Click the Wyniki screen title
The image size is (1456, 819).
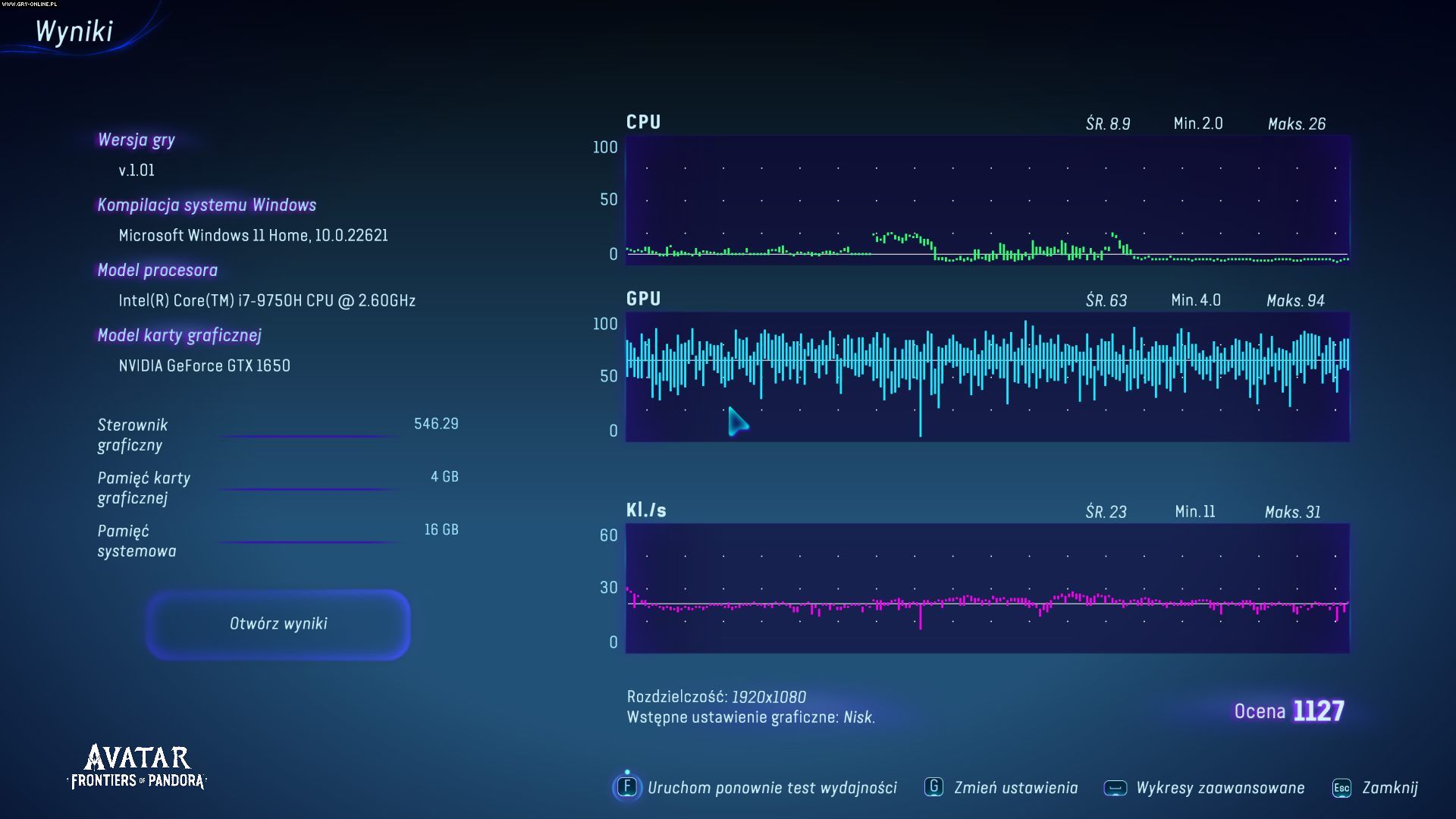point(74,32)
